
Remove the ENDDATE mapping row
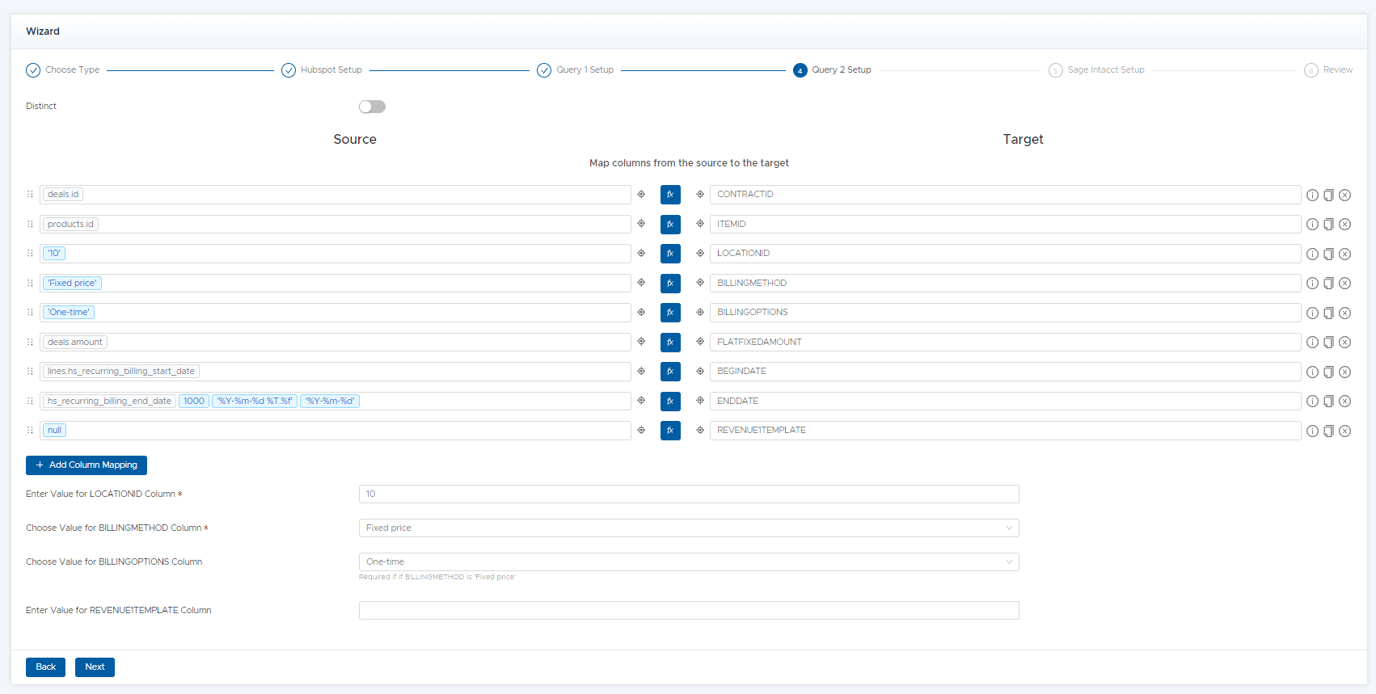[1345, 401]
